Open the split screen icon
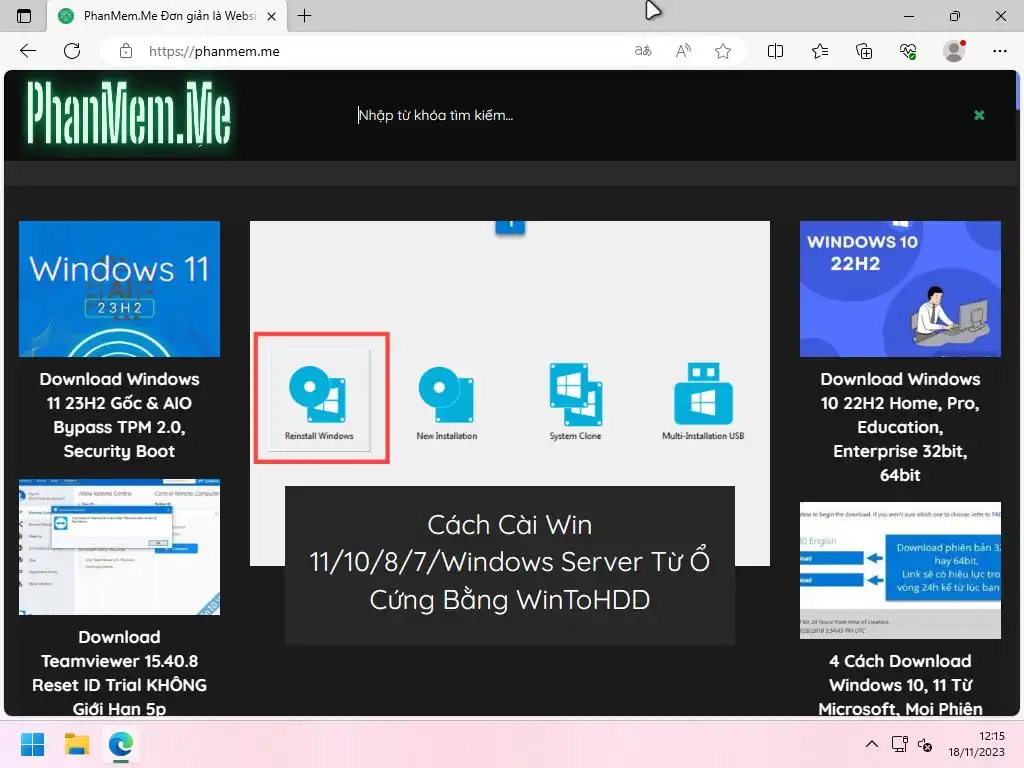1024x768 pixels. (775, 51)
